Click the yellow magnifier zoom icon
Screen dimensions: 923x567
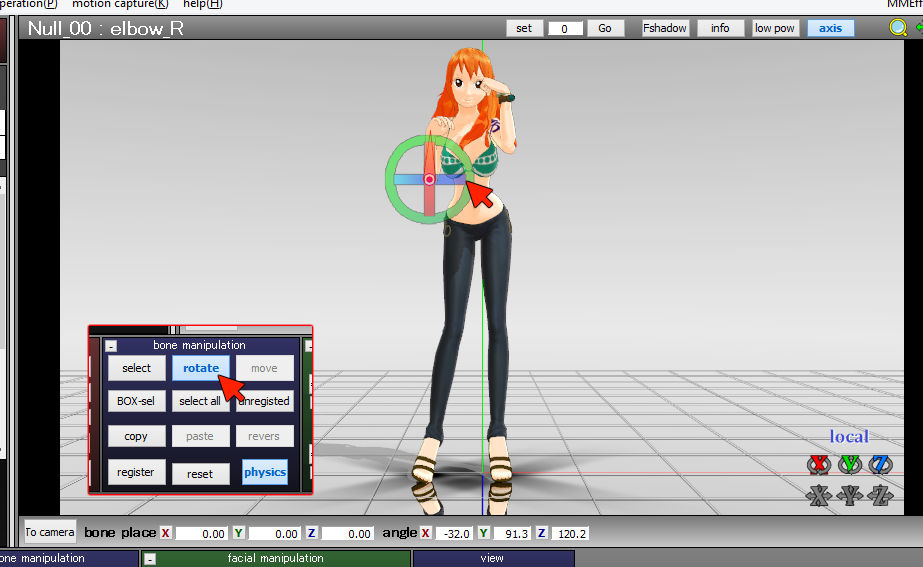898,28
